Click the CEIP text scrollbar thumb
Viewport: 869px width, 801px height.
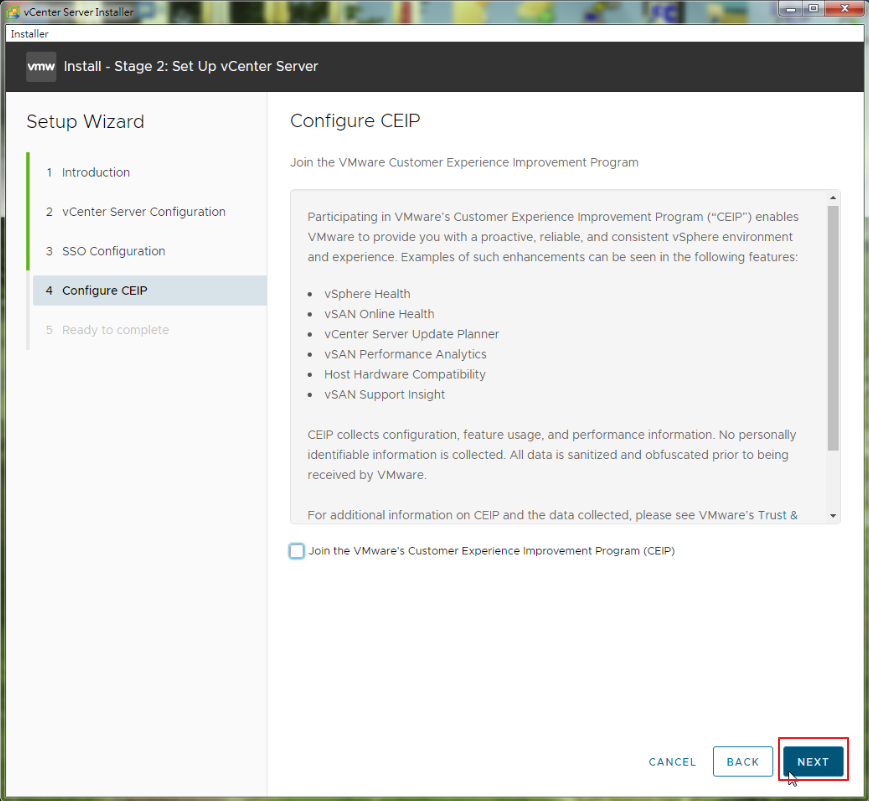coord(832,328)
